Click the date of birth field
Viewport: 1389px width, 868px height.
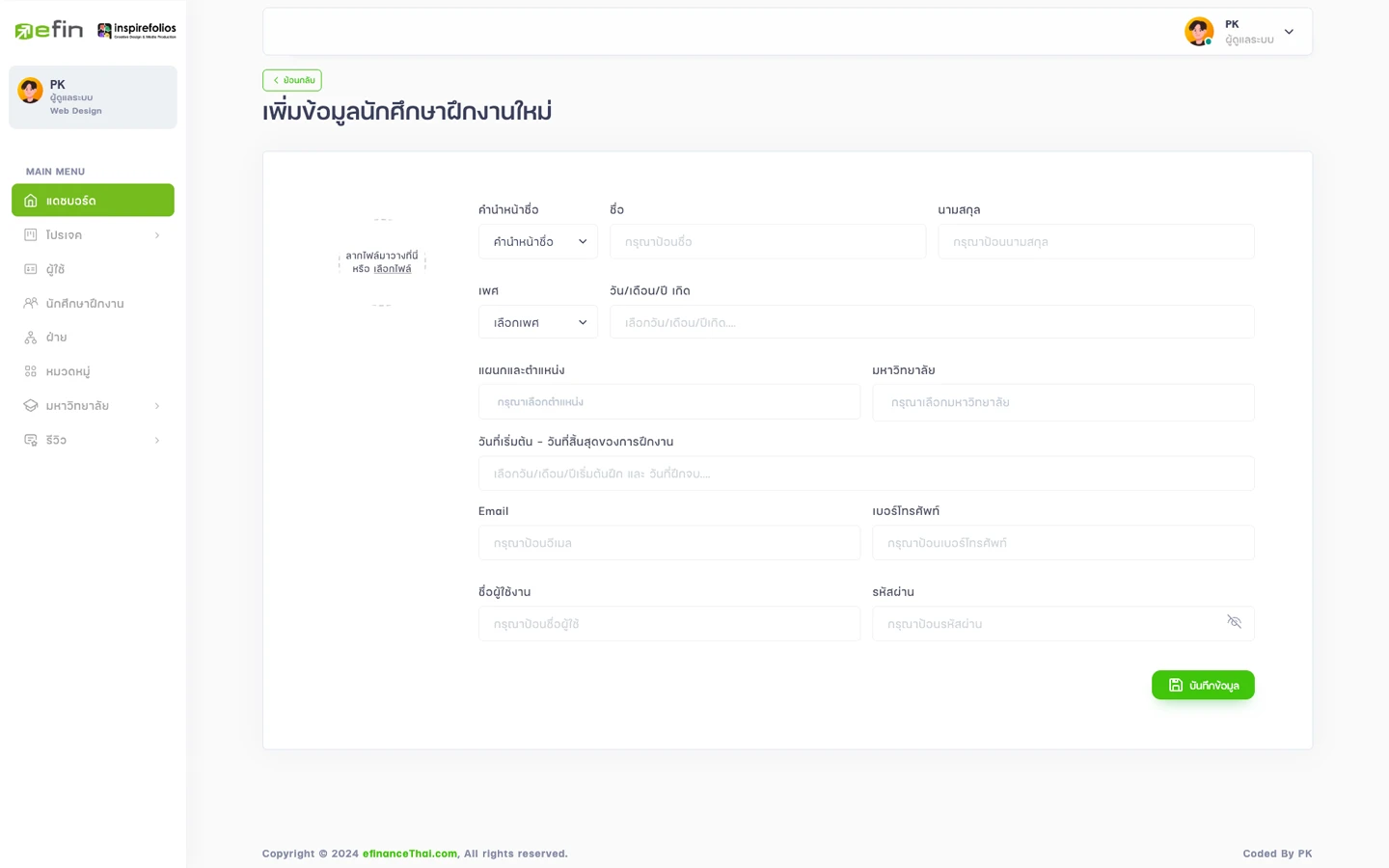click(931, 323)
